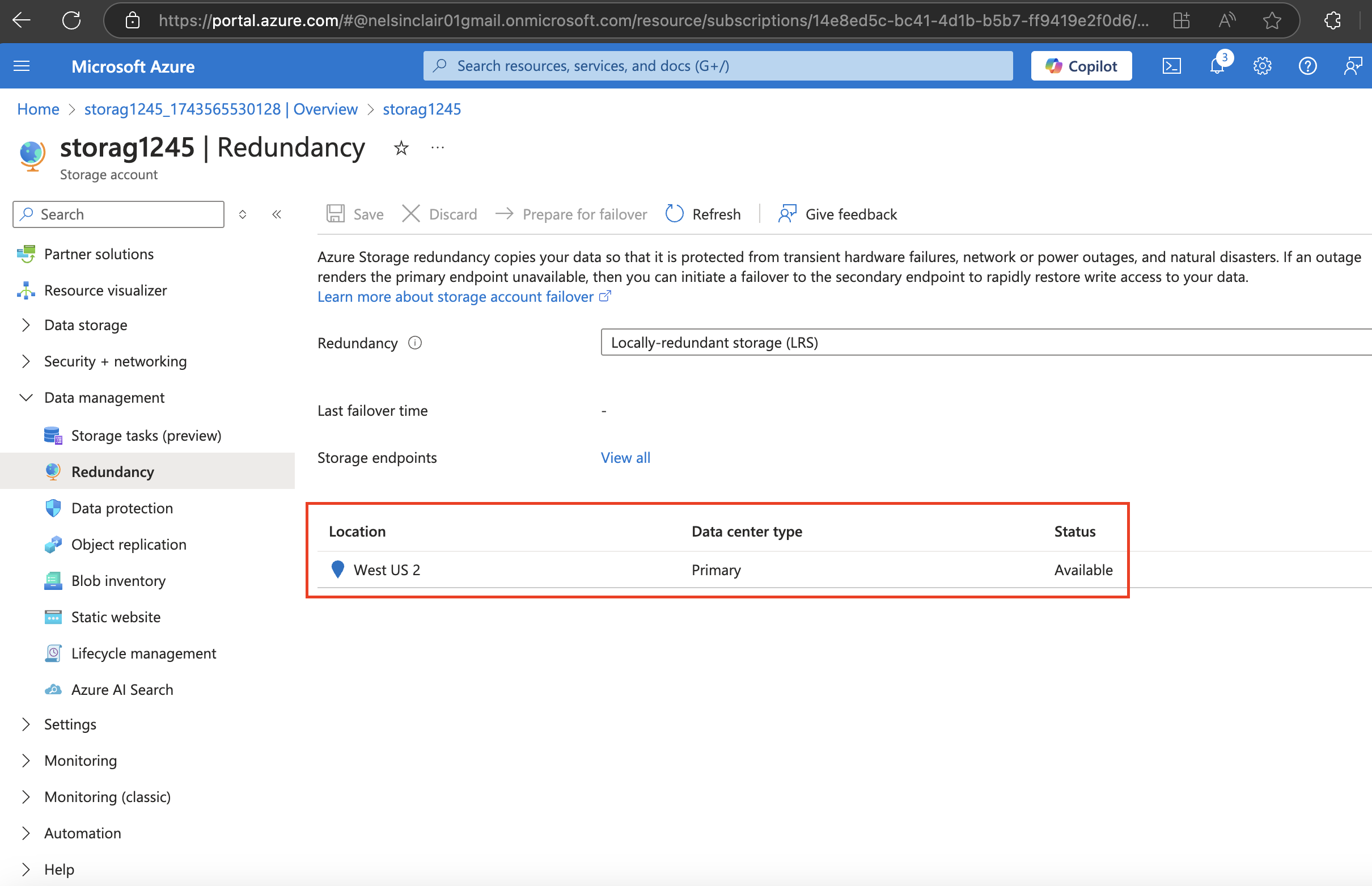
Task: Open help and support question mark
Action: pyautogui.click(x=1307, y=66)
